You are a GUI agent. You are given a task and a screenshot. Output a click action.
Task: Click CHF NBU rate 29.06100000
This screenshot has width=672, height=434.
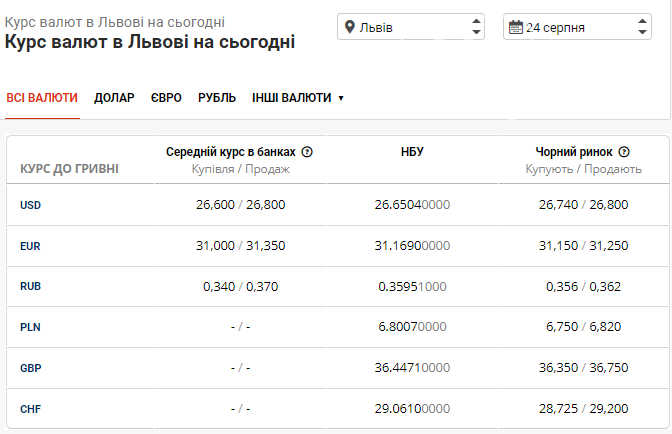click(412, 408)
